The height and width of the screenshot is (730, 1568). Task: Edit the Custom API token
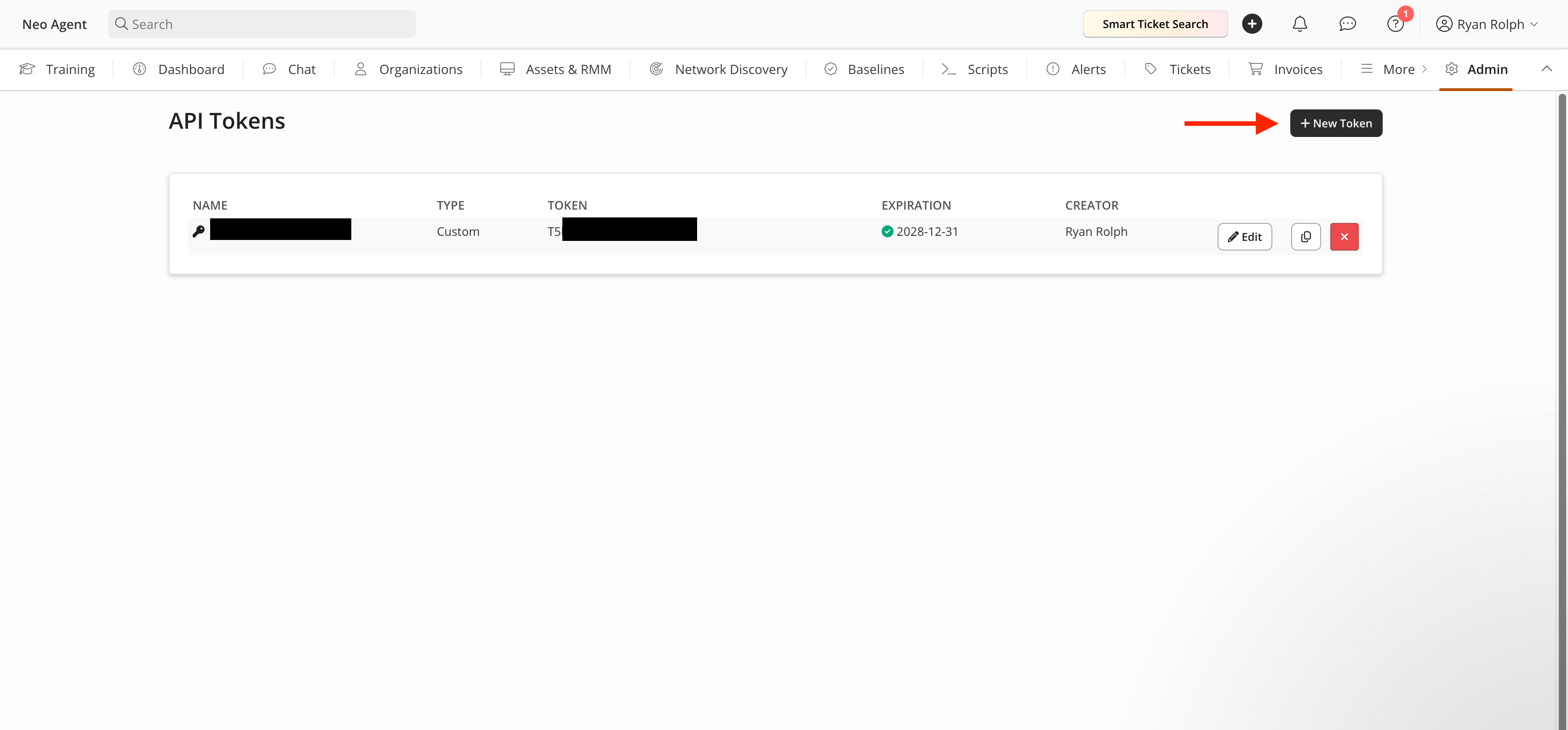point(1244,237)
